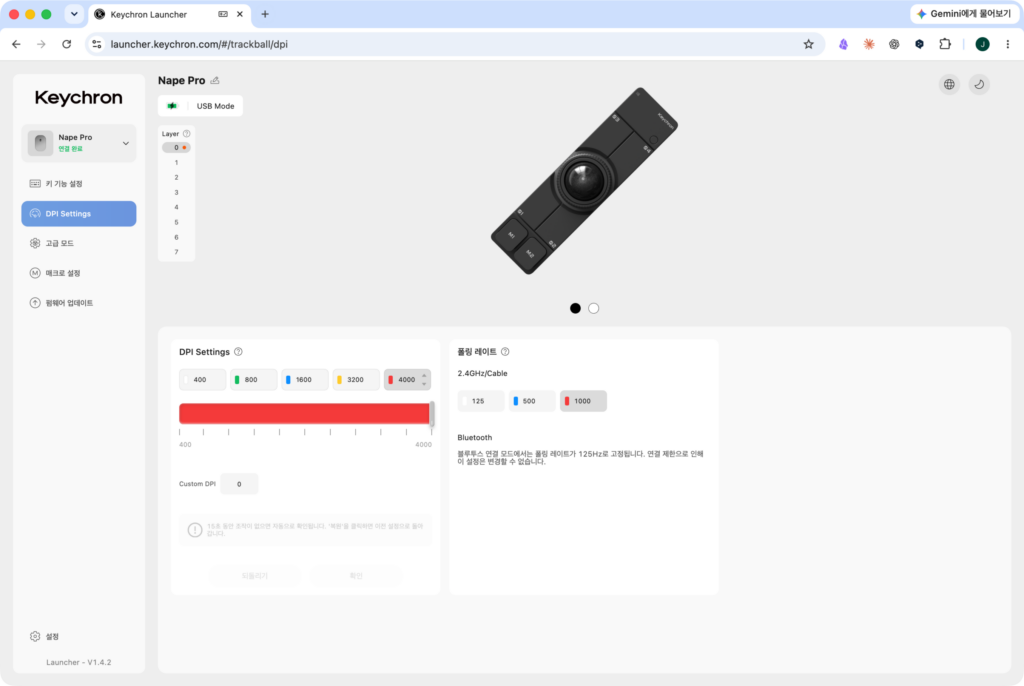
Task: Click the help icon next to DPI Settings heading
Action: (238, 351)
